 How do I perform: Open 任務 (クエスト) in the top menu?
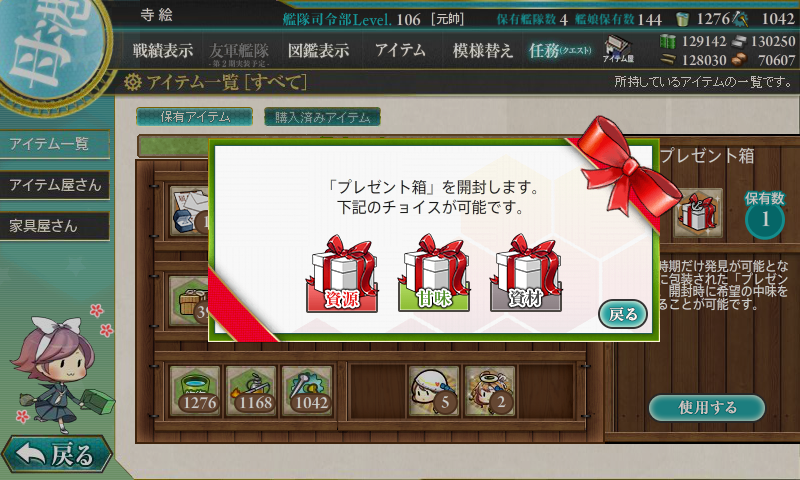click(560, 50)
